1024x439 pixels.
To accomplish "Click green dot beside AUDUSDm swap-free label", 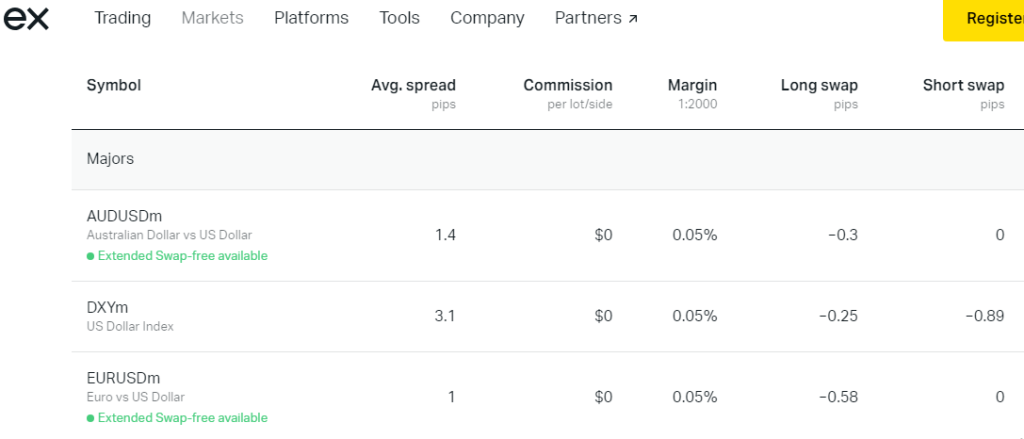I will (90, 256).
